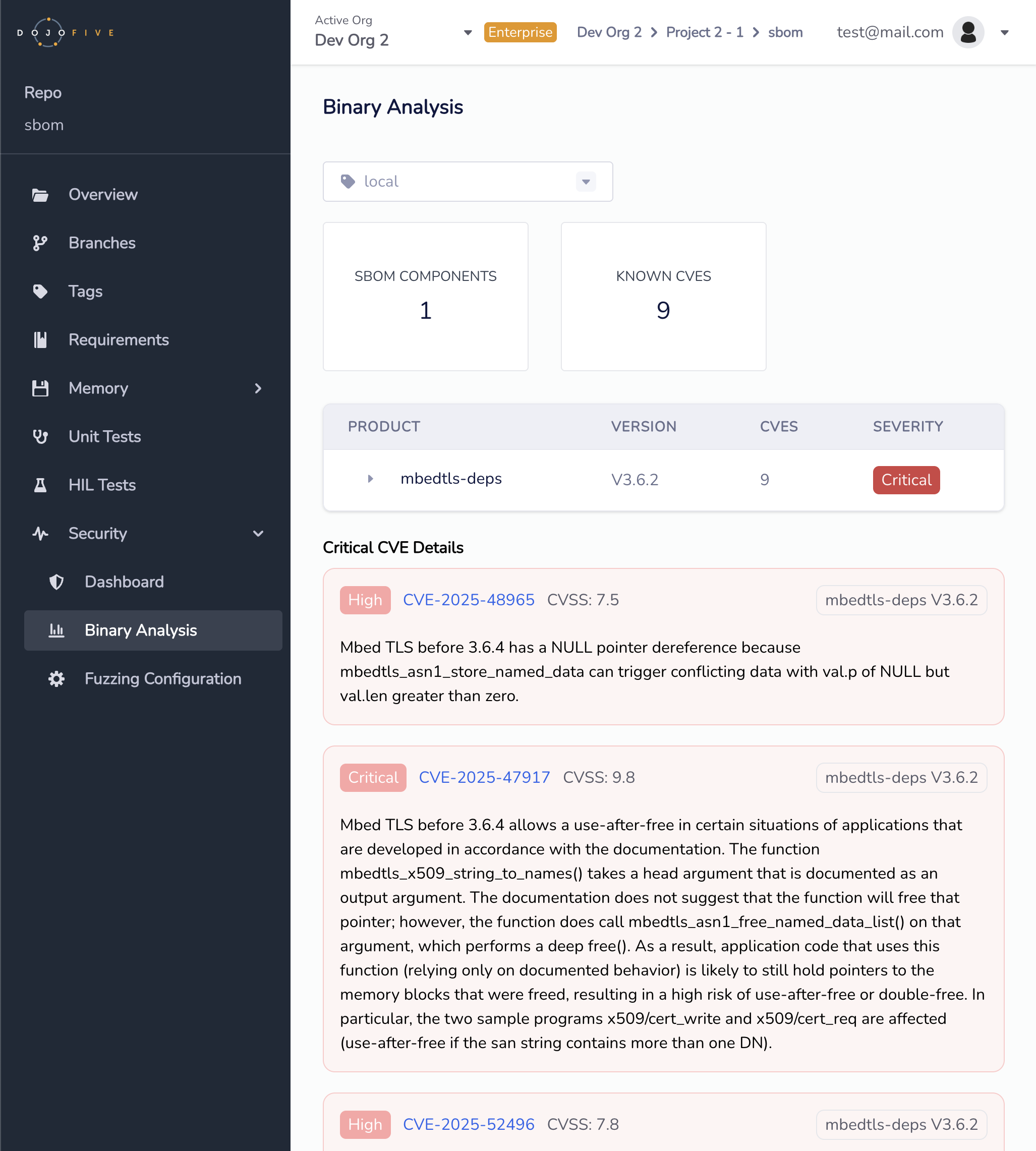Open the user account menu arrow
The height and width of the screenshot is (1151, 1036).
(x=1004, y=32)
